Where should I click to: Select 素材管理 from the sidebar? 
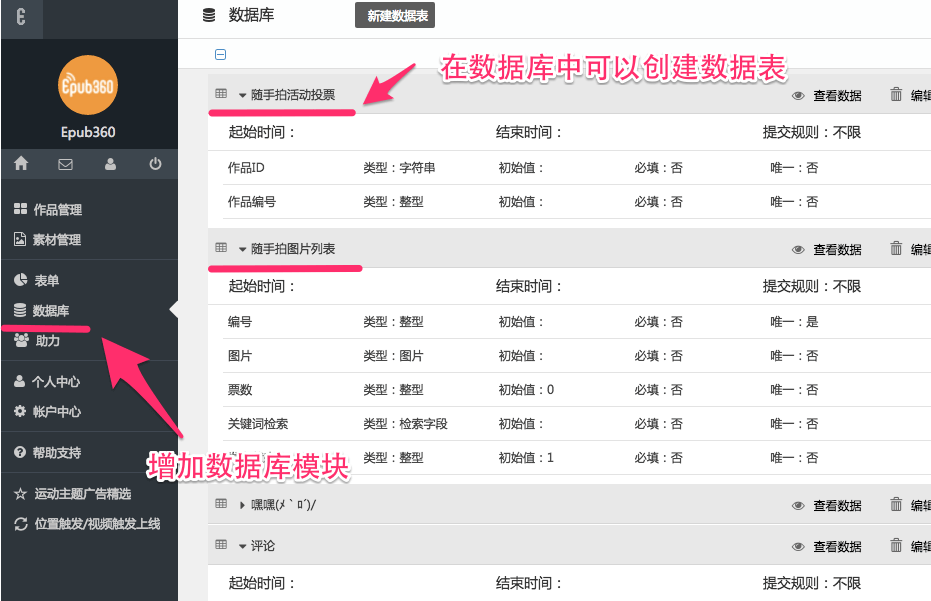coord(57,240)
